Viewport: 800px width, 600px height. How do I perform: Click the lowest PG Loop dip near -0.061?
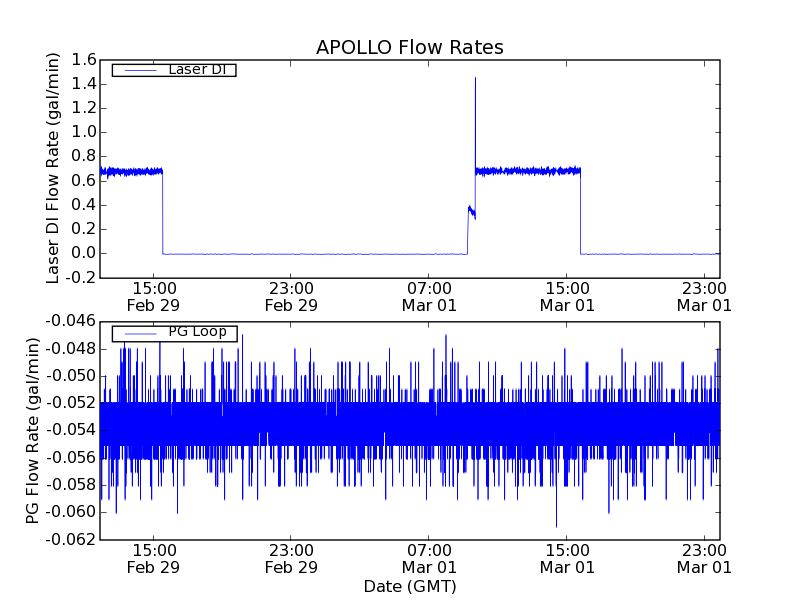click(556, 526)
